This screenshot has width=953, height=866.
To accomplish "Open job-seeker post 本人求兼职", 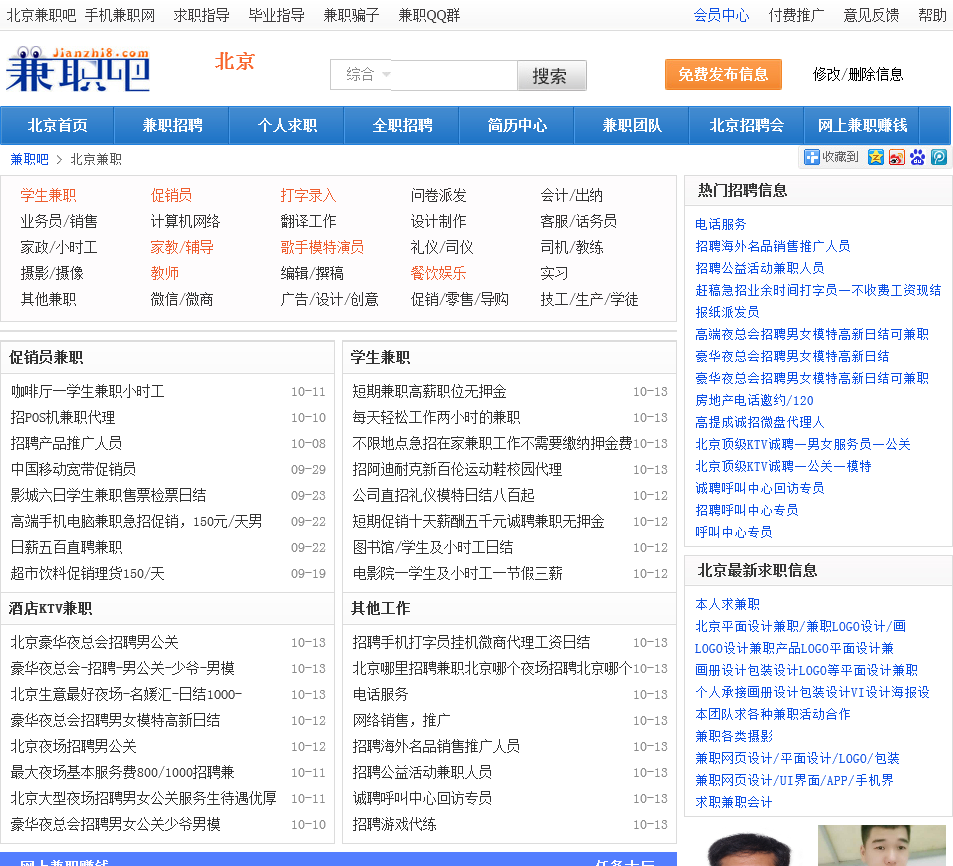I will (727, 604).
